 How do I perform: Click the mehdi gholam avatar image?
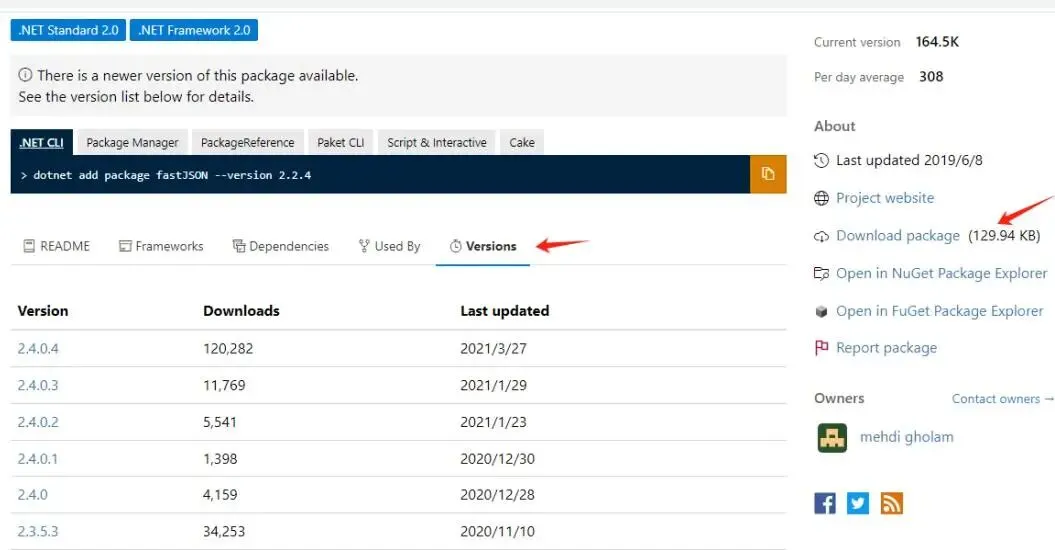(832, 438)
